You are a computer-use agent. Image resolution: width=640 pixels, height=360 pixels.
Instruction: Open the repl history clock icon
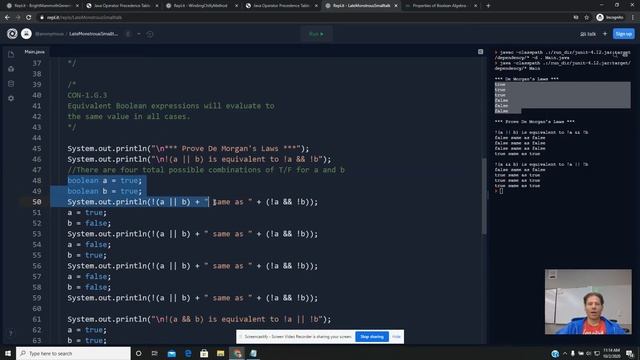click(150, 34)
